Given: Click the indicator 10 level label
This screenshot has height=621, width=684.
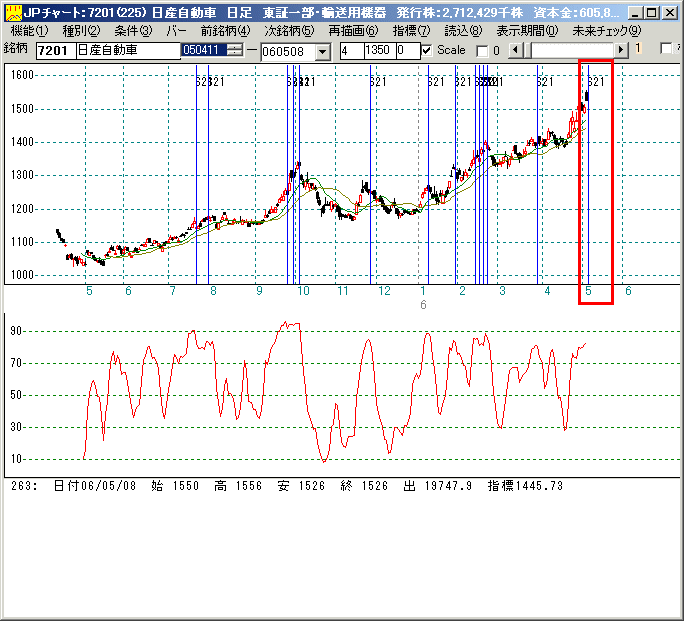Looking at the screenshot, I should click(x=16, y=459).
